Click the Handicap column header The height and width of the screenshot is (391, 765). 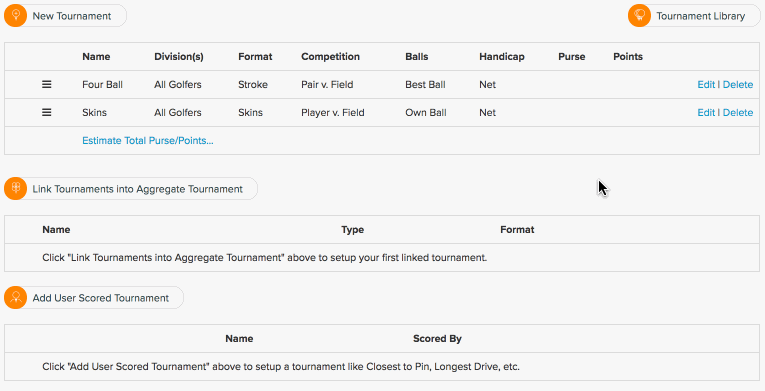pos(502,57)
